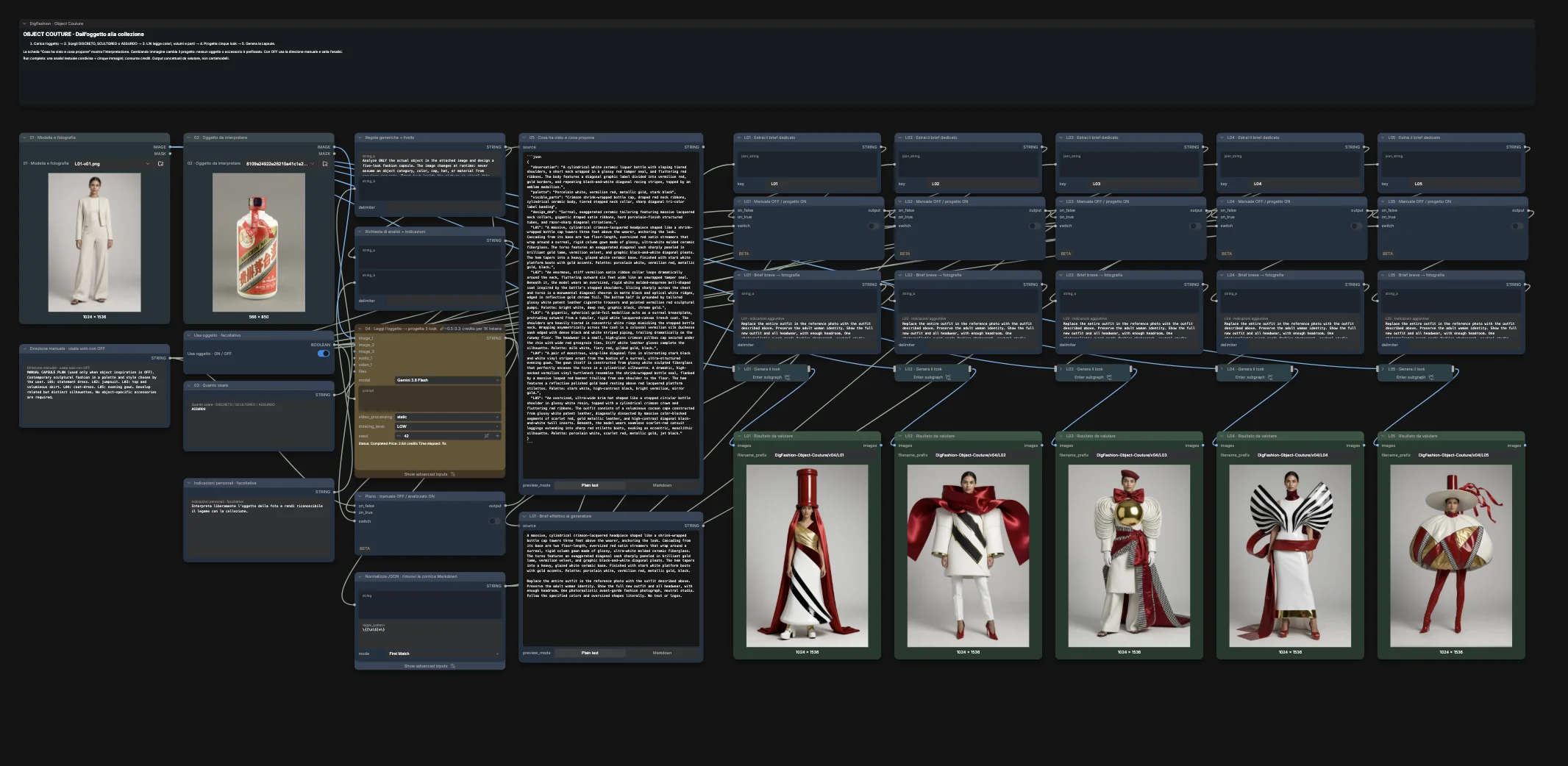The height and width of the screenshot is (766, 1568).
Task: Click Quanto osare text field with ASSURDO
Action: coord(259,424)
